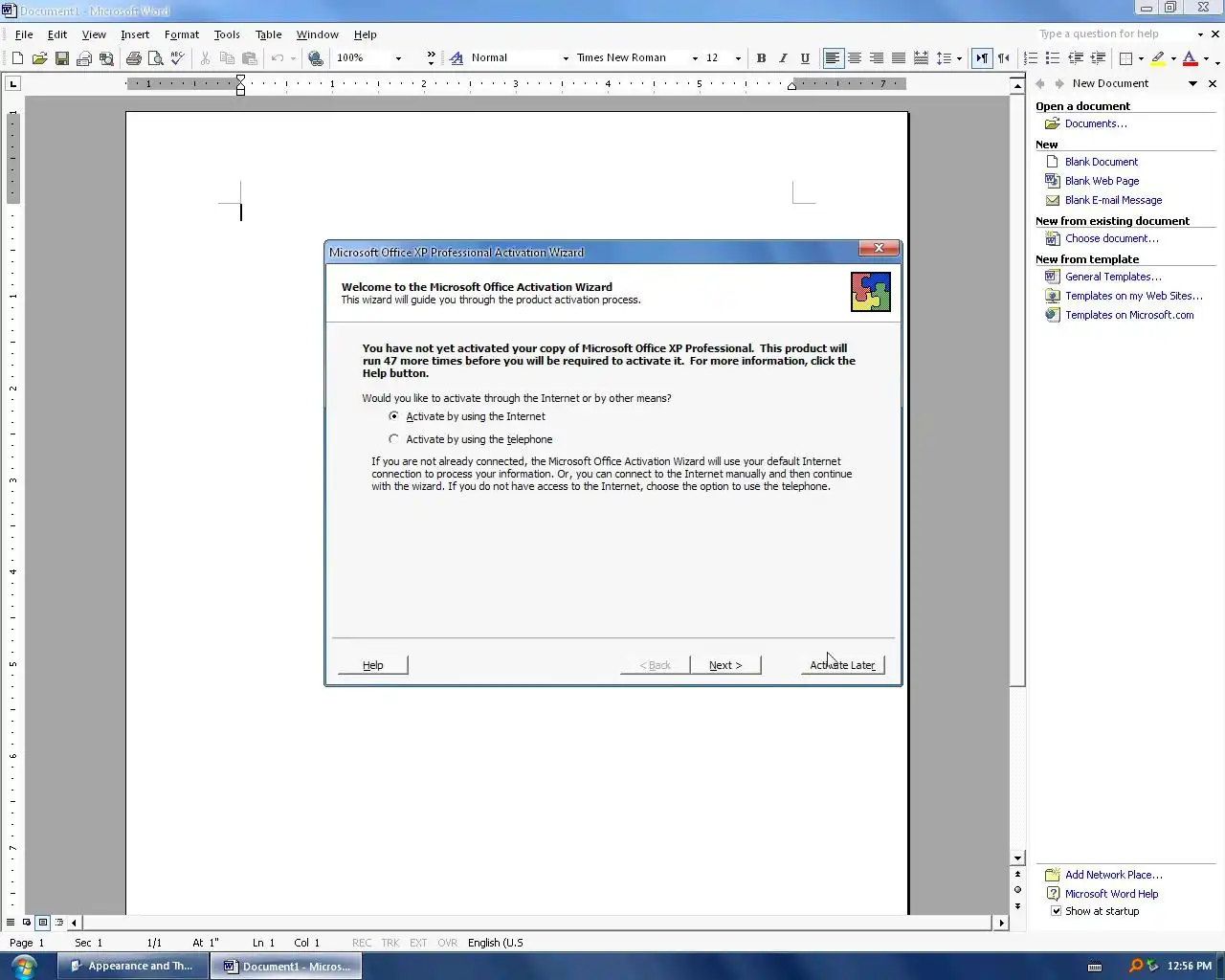Screen dimensions: 1225x980
Task: Click Activate Later button
Action: pos(842,665)
